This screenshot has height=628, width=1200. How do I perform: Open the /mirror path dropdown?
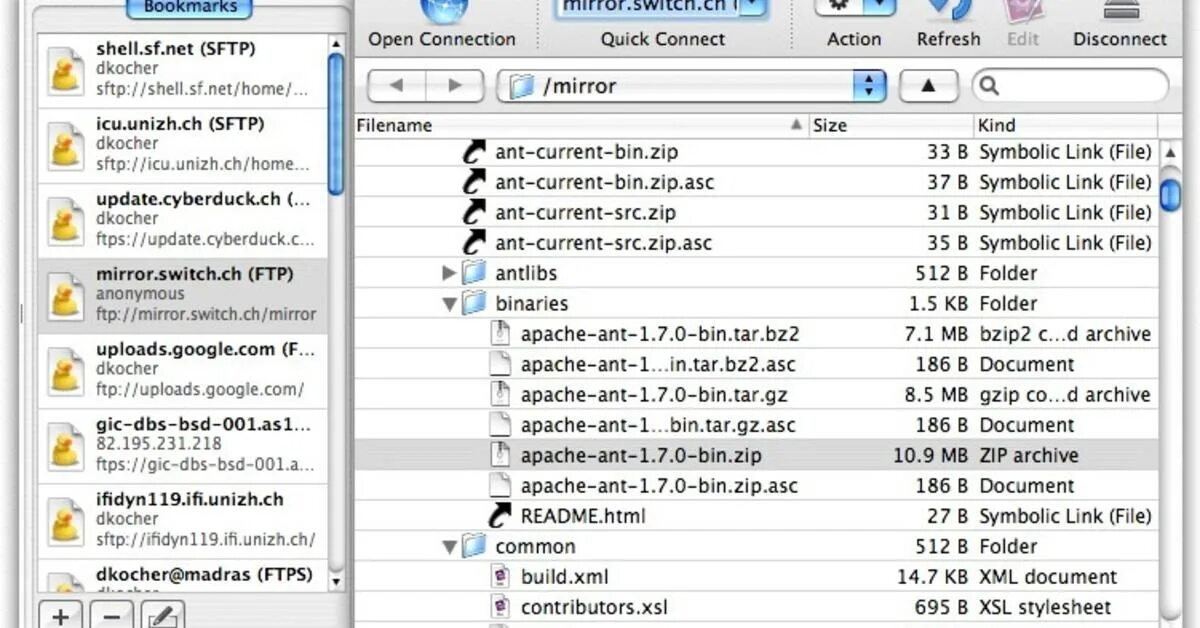coord(692,86)
